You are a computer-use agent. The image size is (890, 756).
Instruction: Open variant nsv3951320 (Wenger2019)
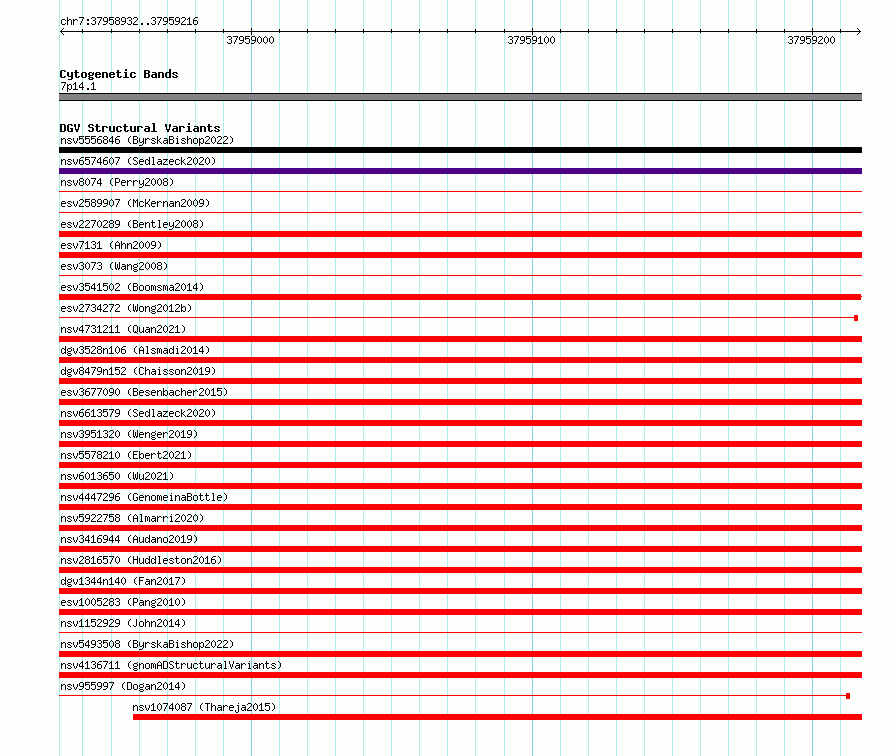(x=129, y=434)
